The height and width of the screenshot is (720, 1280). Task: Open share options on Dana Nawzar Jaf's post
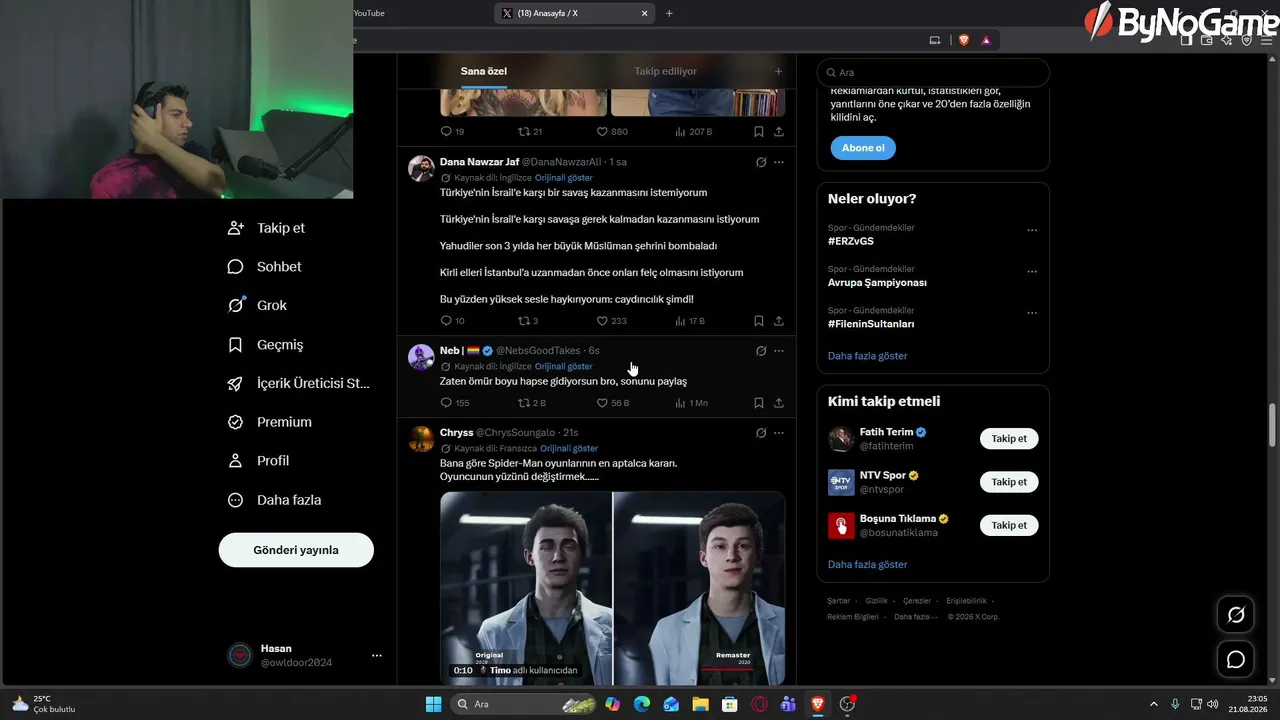coord(779,321)
